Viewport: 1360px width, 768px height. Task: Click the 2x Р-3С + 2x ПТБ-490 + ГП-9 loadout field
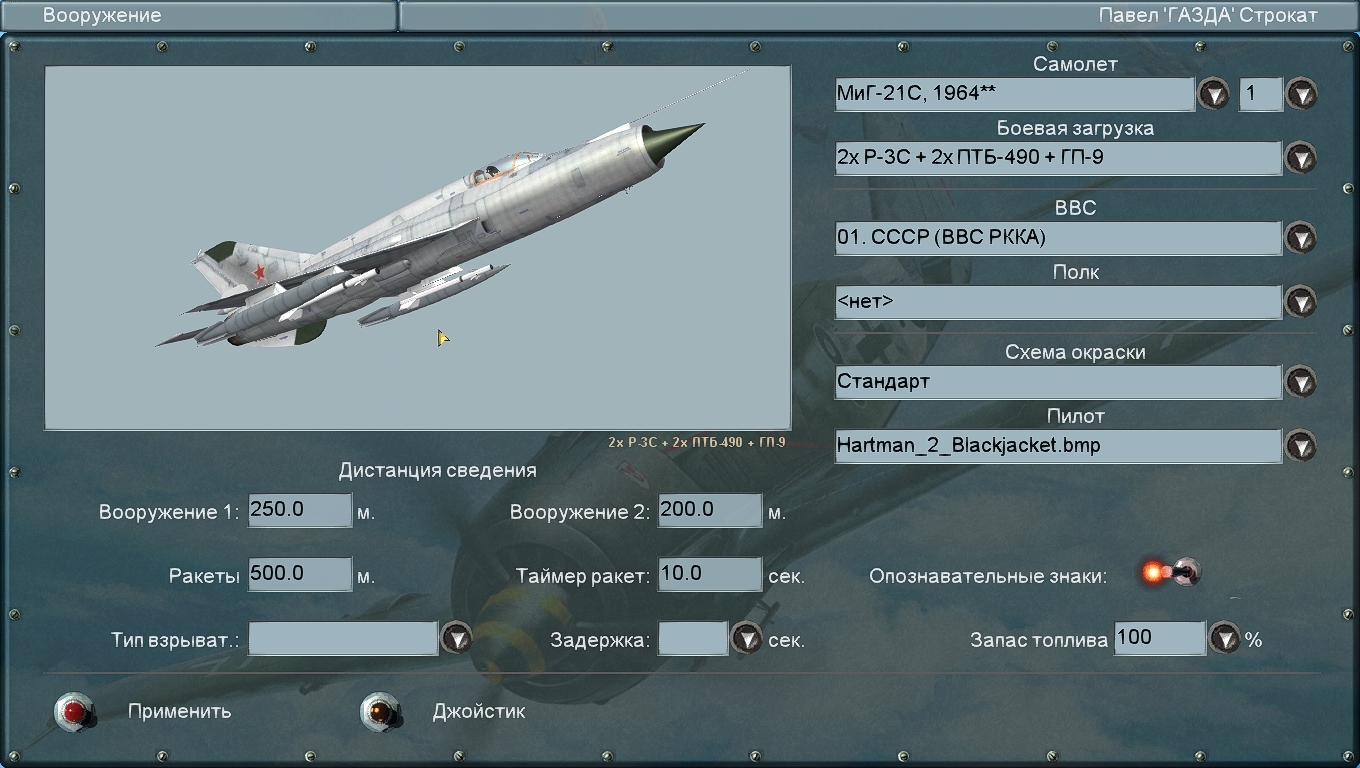coord(1058,158)
